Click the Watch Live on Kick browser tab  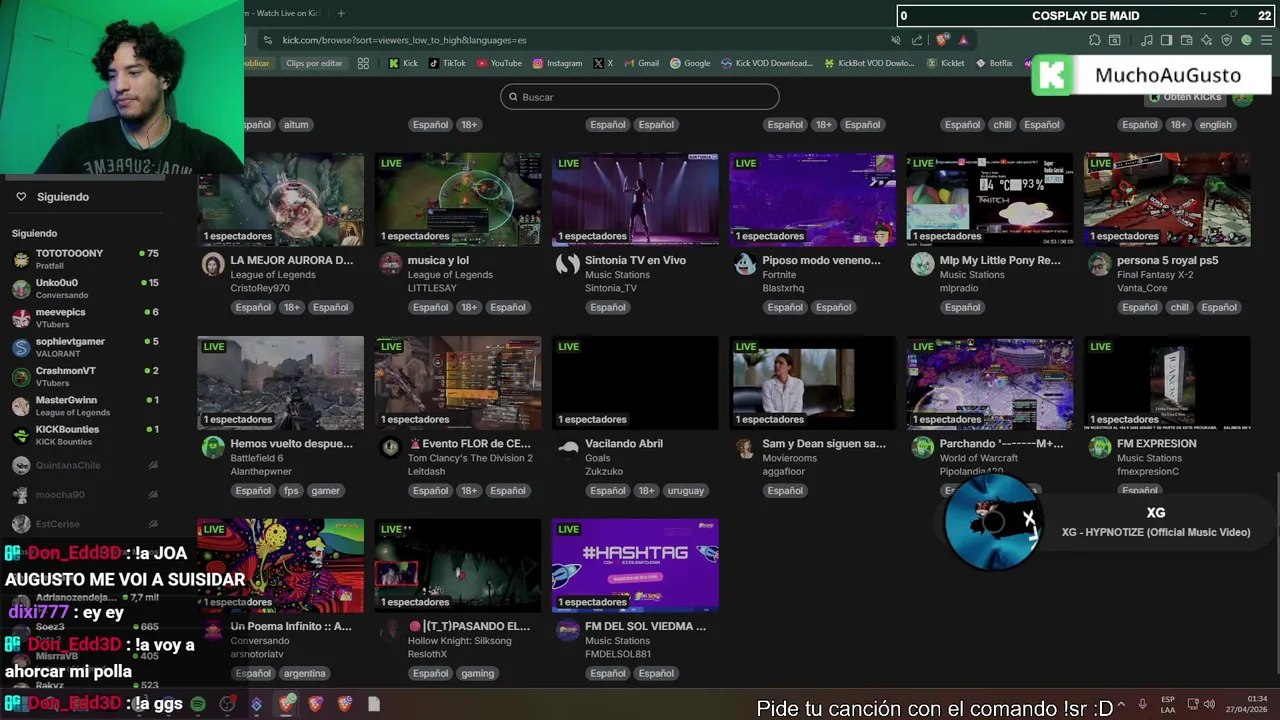pos(285,13)
